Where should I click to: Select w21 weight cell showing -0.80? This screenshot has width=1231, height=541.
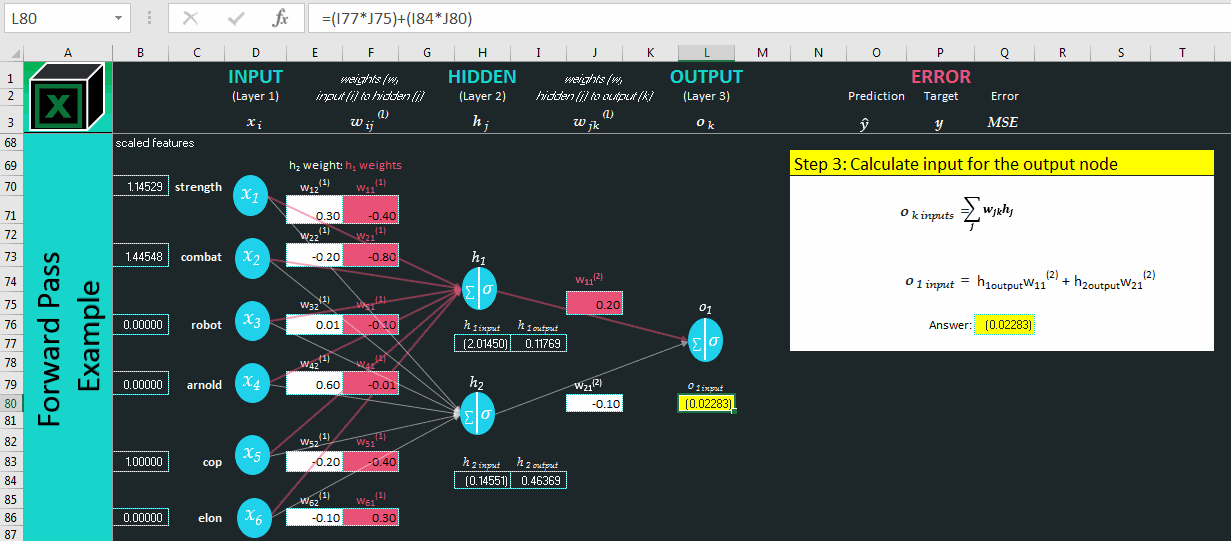coord(370,254)
